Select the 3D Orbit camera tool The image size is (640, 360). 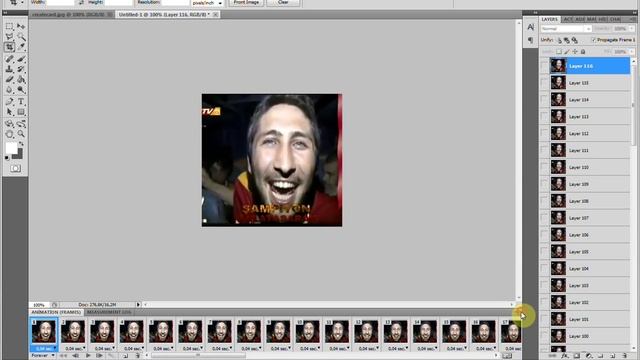click(21, 123)
